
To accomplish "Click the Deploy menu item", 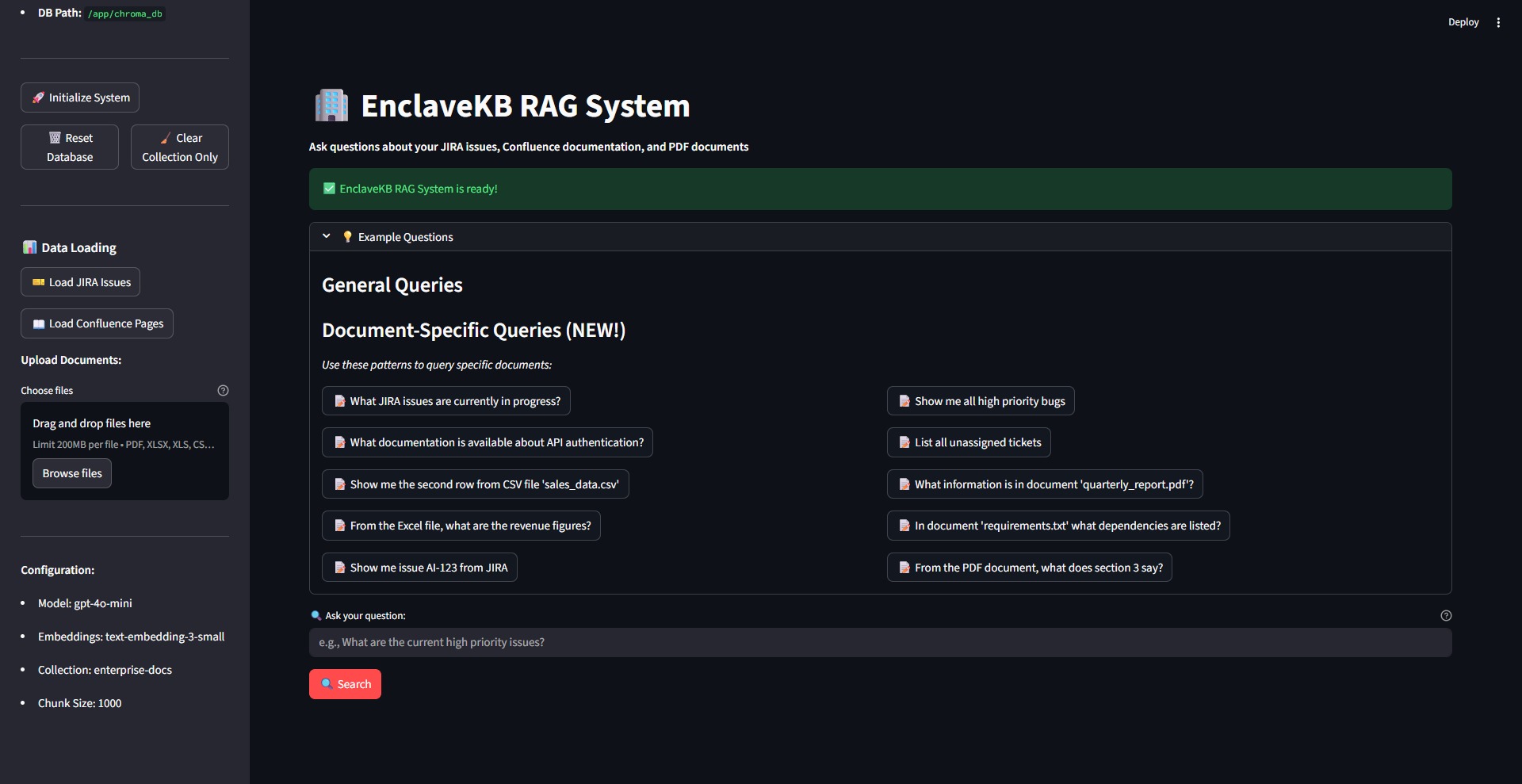I will 1463,22.
